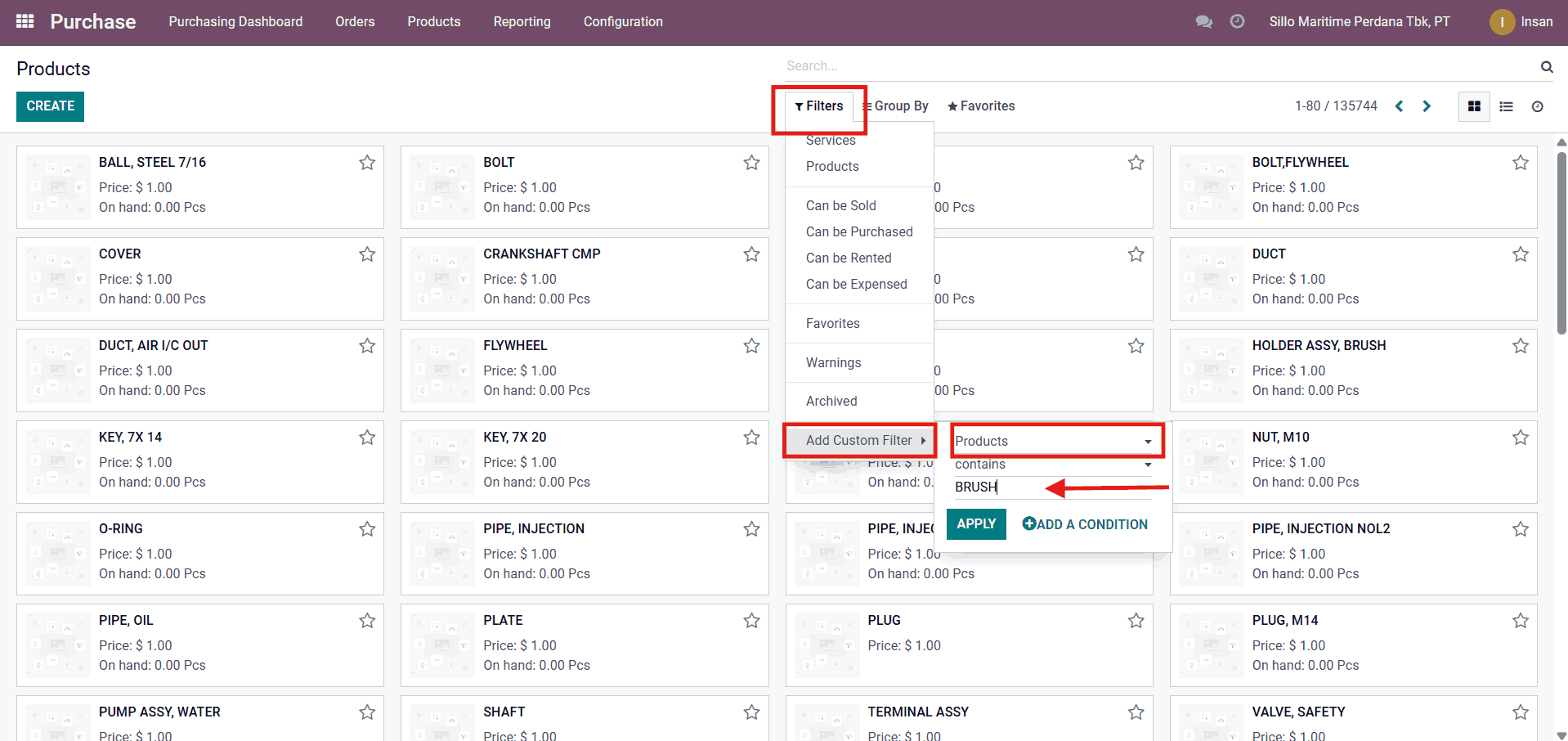Toggle favorite star for CRANKSHAFT CMP

751,254
